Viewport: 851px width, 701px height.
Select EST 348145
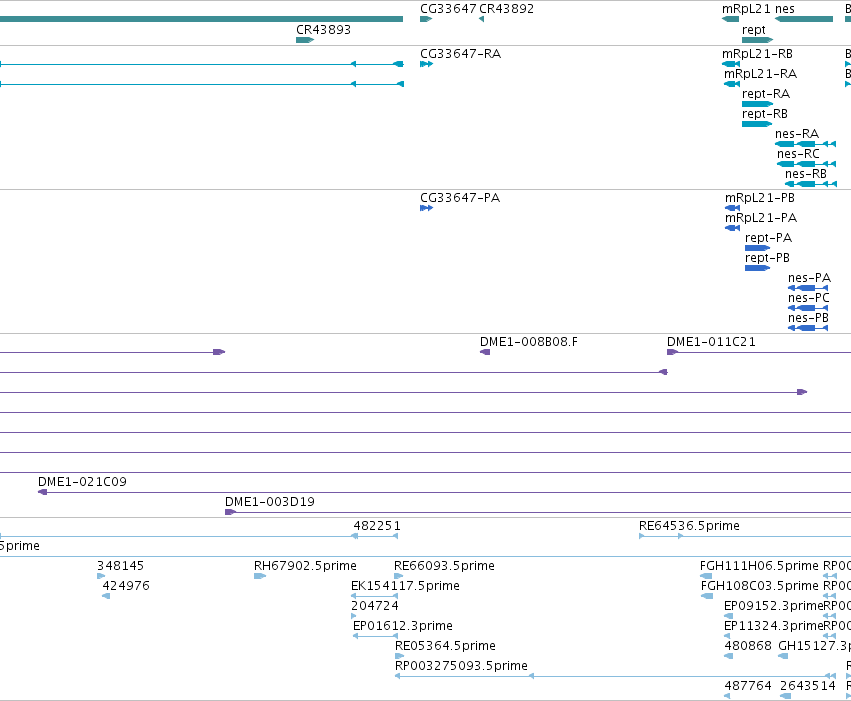[x=120, y=566]
